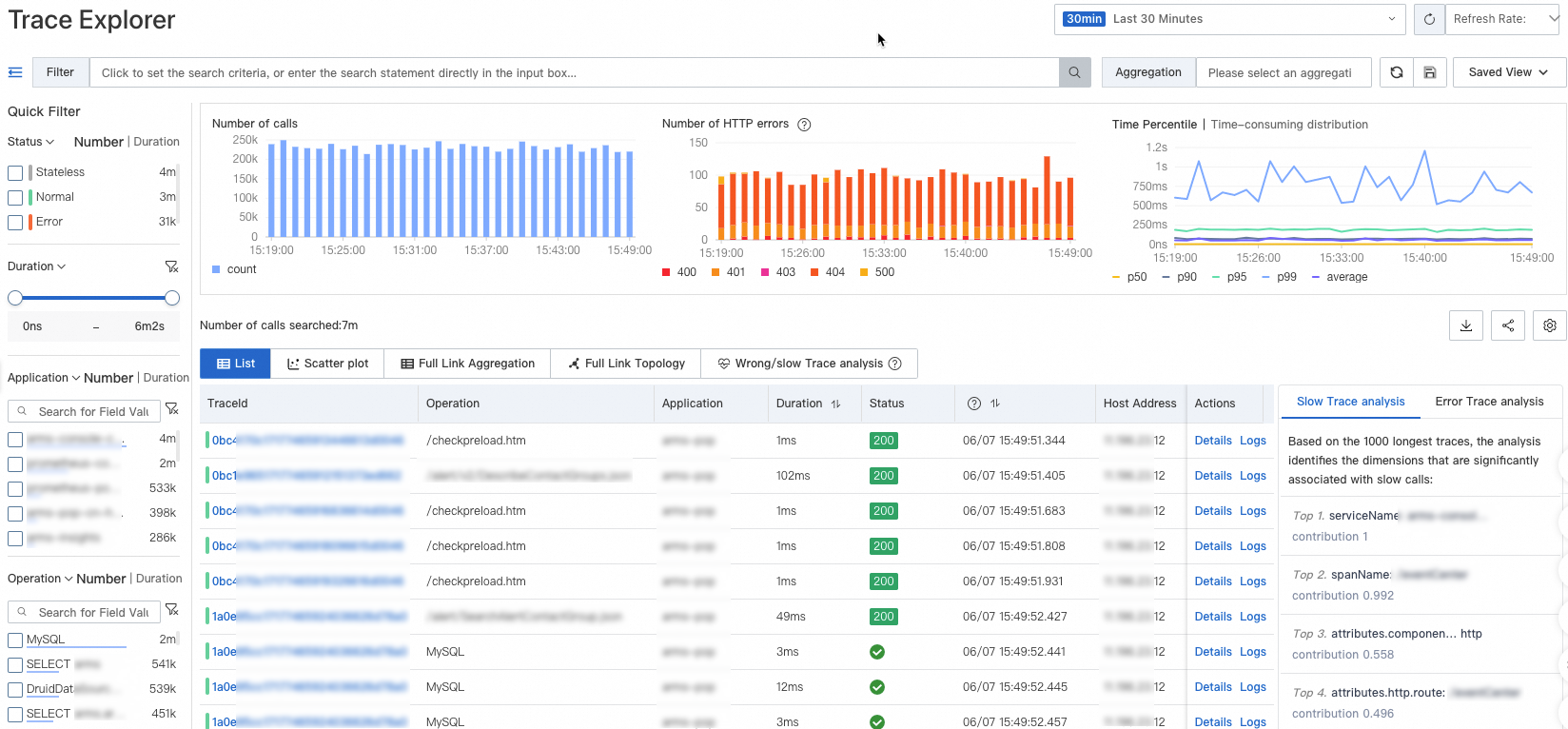The width and height of the screenshot is (1568, 729).
Task: Click the Aggregation button
Action: point(1148,72)
